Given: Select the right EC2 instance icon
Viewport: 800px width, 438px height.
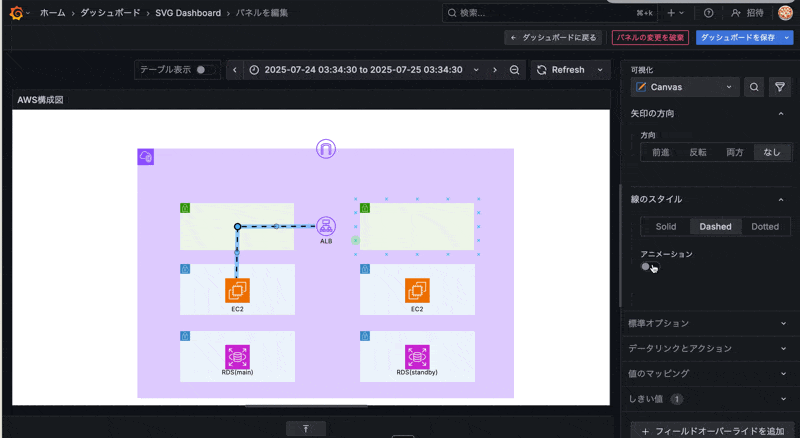Looking at the screenshot, I should tap(417, 290).
